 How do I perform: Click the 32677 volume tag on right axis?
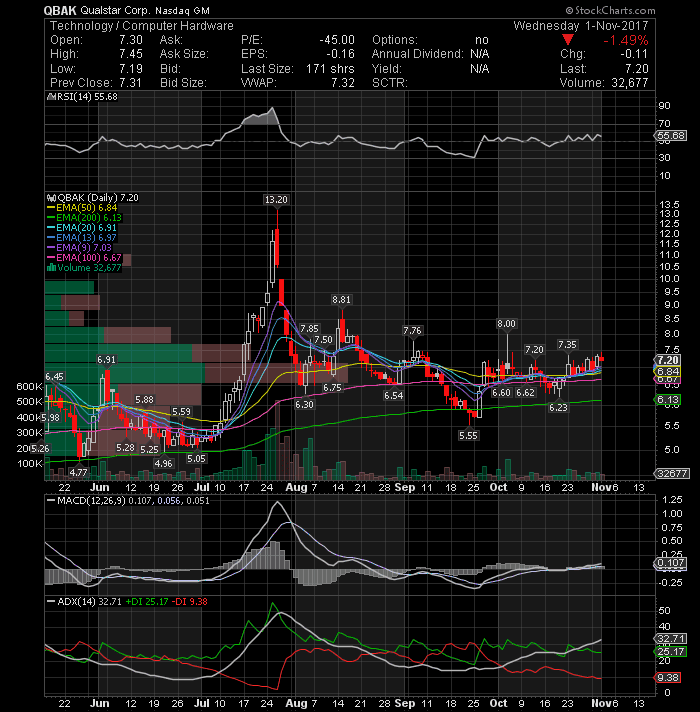click(672, 474)
